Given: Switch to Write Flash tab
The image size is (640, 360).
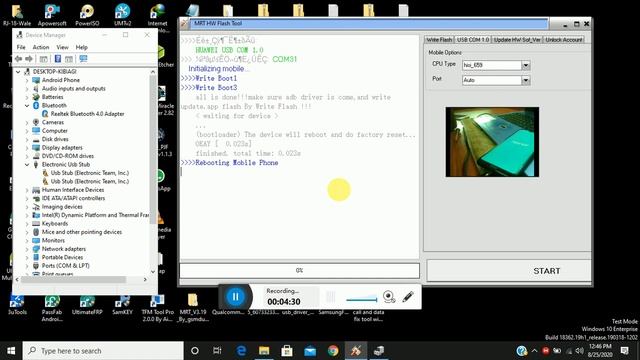Looking at the screenshot, I should (439, 40).
